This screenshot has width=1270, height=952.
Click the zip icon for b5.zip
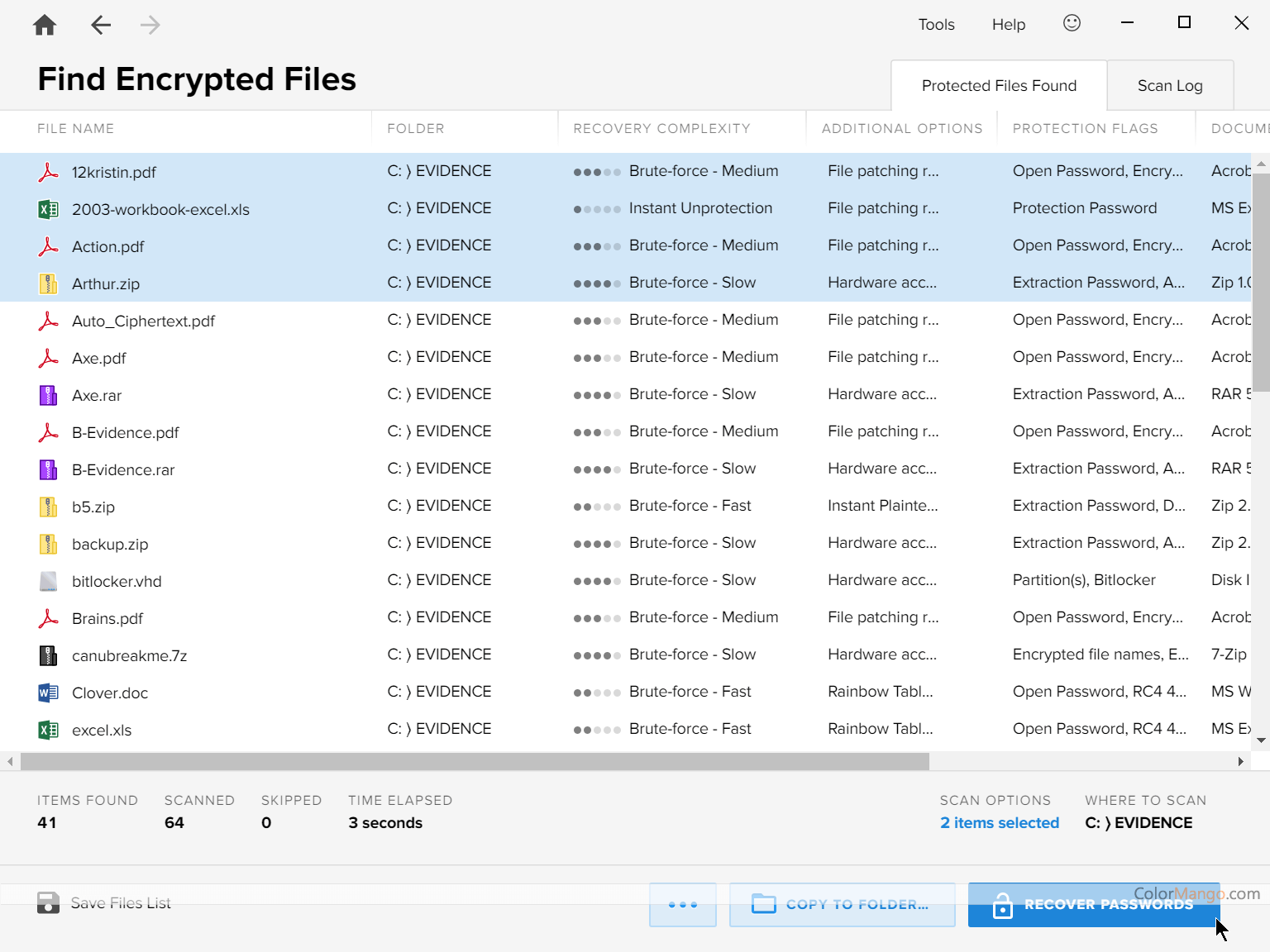tap(49, 507)
